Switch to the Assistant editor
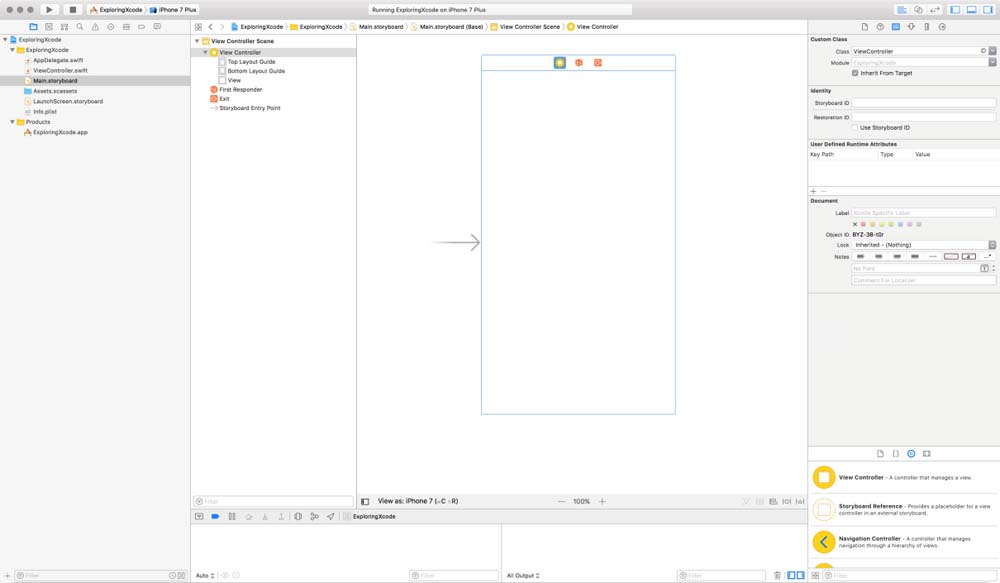This screenshot has width=1000, height=583. click(x=916, y=9)
